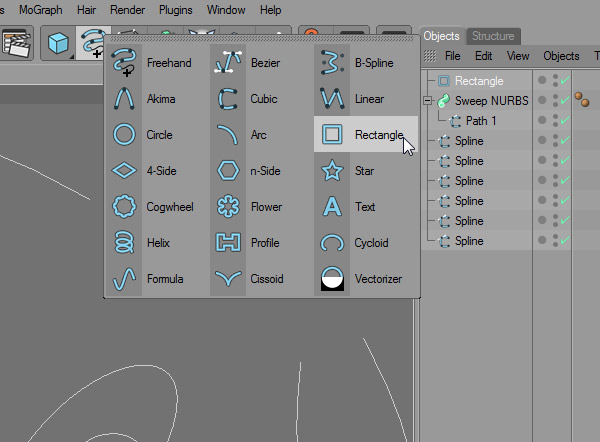Create a Circle spline
Image resolution: width=600 pixels, height=442 pixels.
point(157,135)
